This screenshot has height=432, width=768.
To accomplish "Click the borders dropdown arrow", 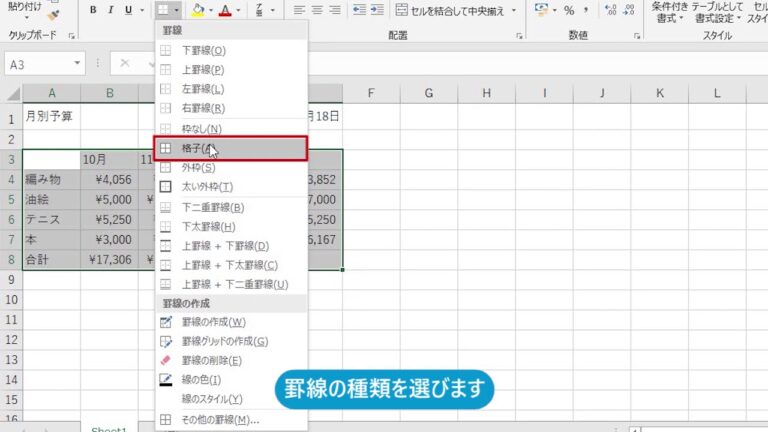I will click(176, 10).
